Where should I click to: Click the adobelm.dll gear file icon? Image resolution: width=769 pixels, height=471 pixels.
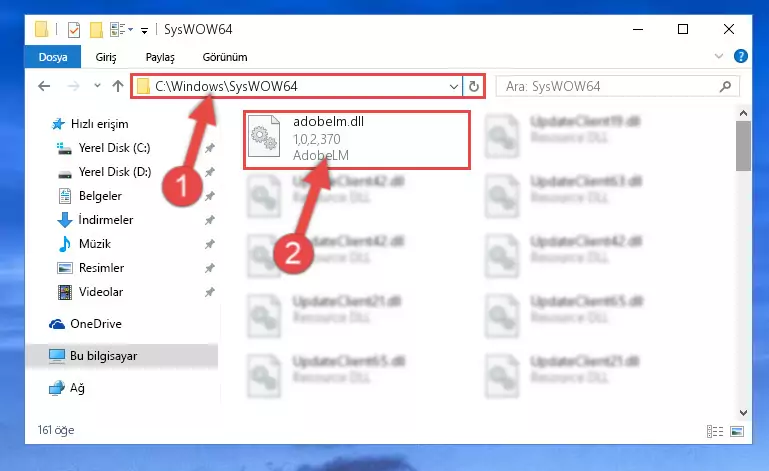tap(264, 137)
